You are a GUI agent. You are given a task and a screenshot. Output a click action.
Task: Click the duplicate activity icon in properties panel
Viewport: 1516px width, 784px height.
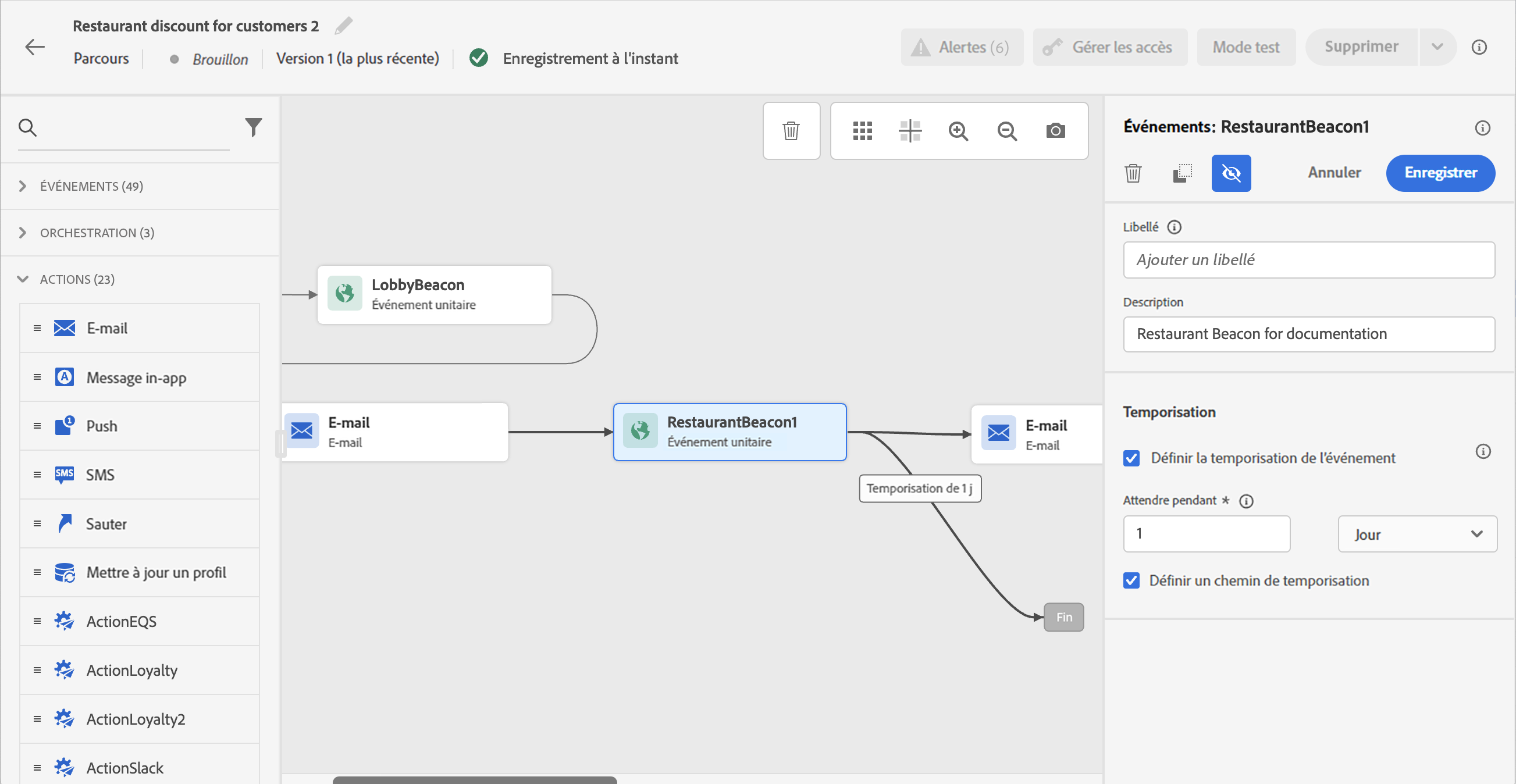pos(1182,173)
